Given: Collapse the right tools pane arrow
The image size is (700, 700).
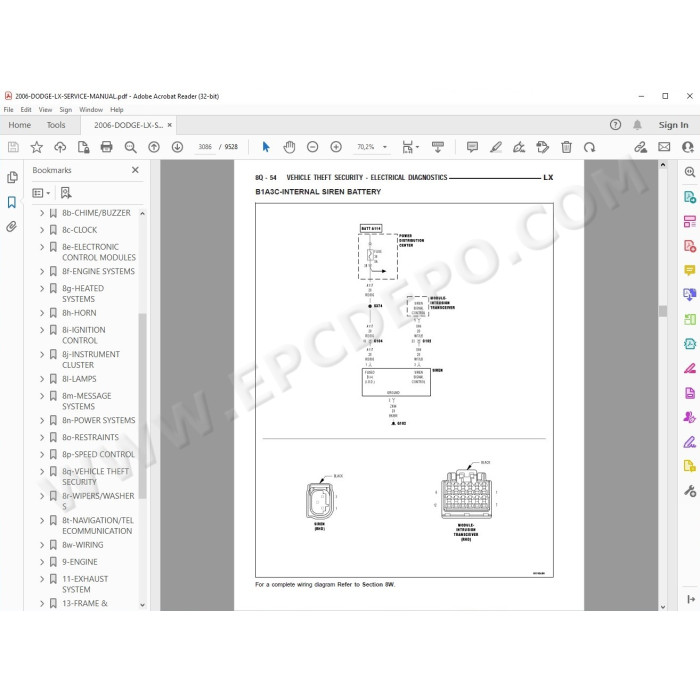Looking at the screenshot, I should [x=691, y=599].
